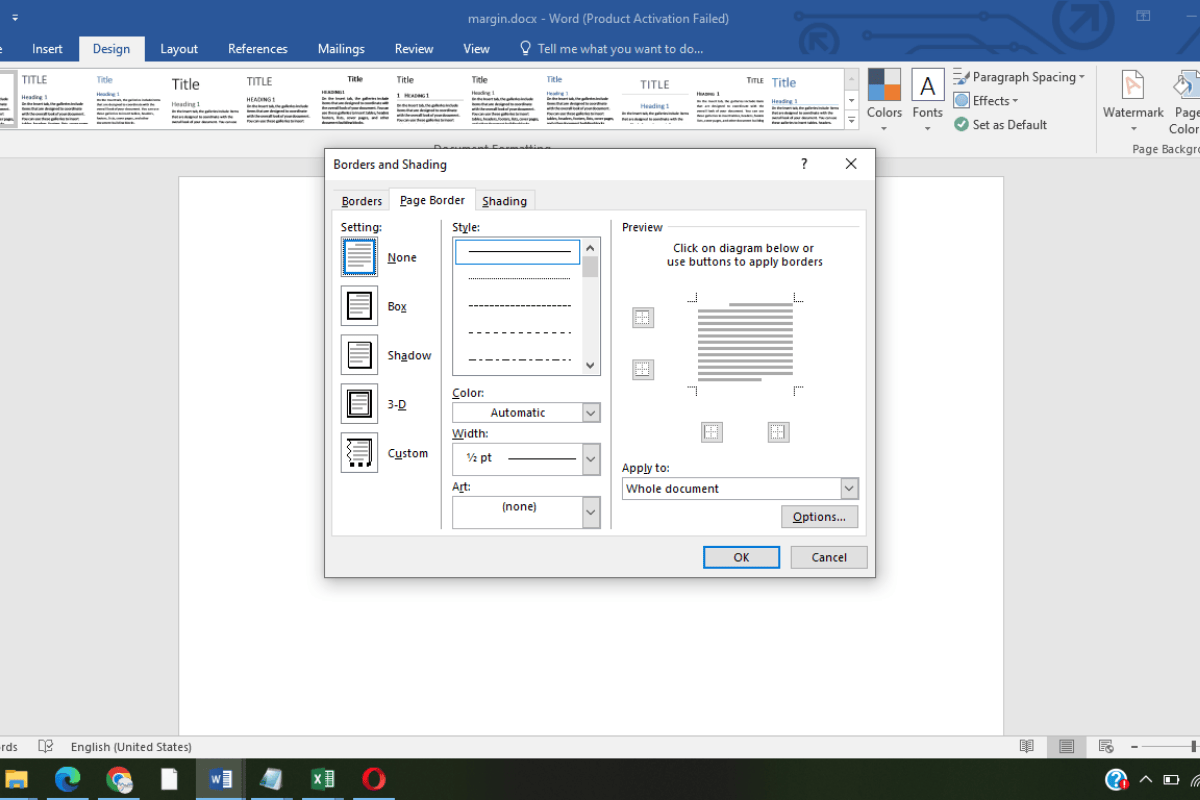Click the OK button
1200x800 pixels.
pyautogui.click(x=741, y=557)
